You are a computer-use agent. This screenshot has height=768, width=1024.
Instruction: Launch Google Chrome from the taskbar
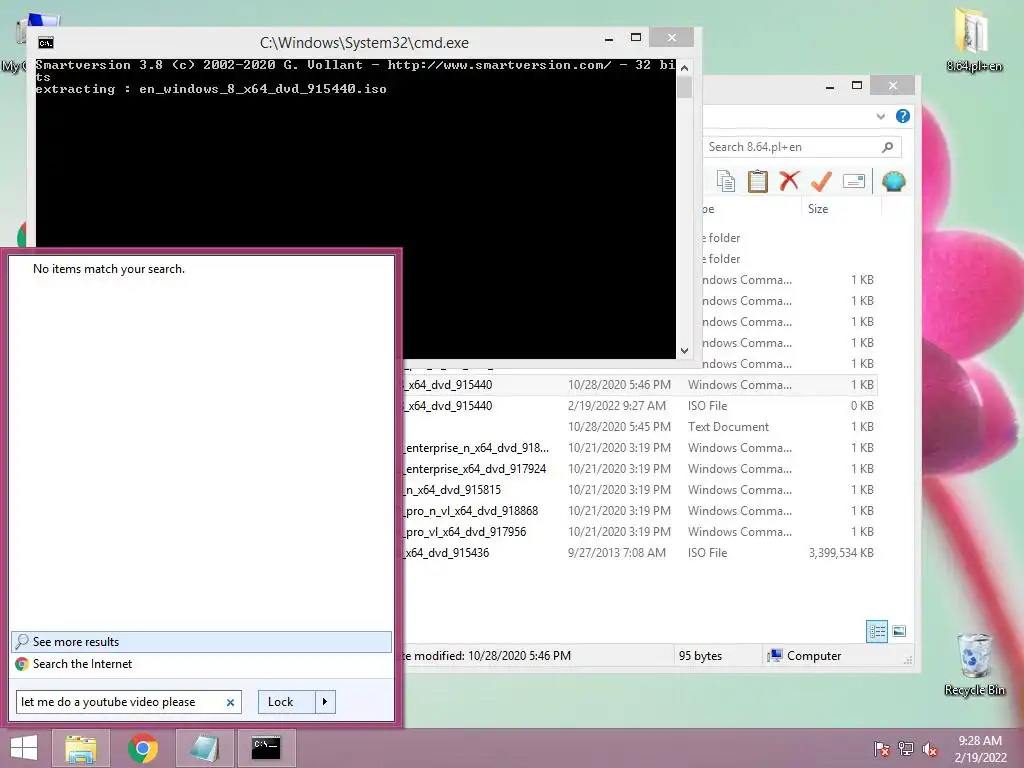[x=142, y=748]
